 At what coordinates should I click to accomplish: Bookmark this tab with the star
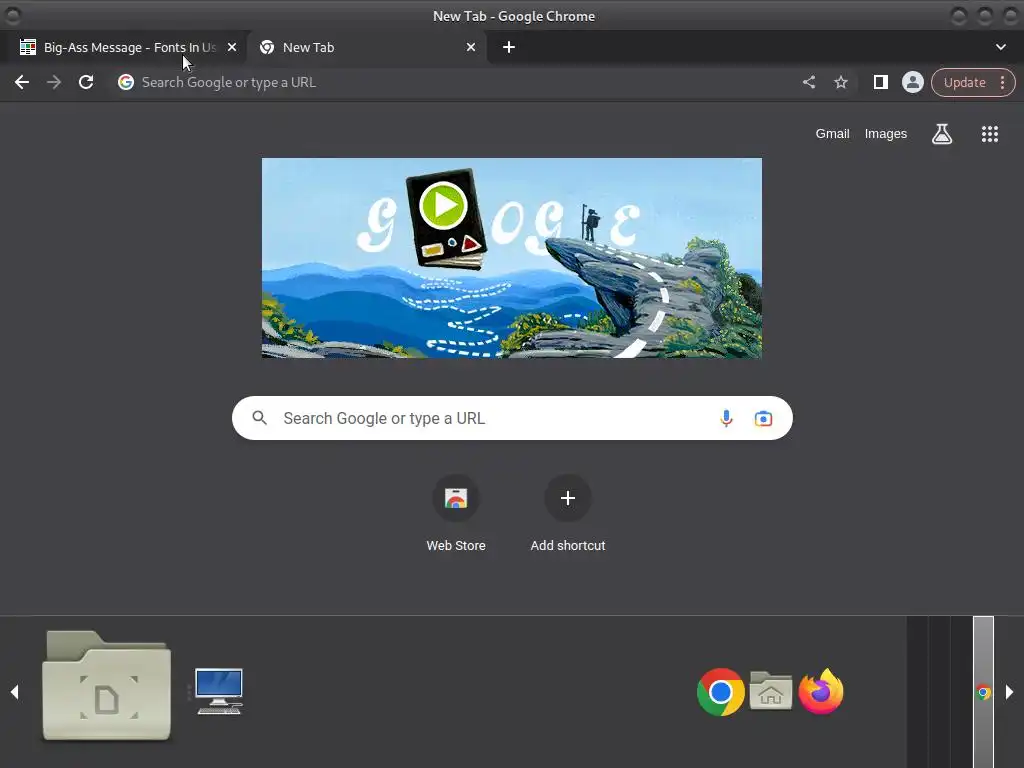[x=841, y=82]
